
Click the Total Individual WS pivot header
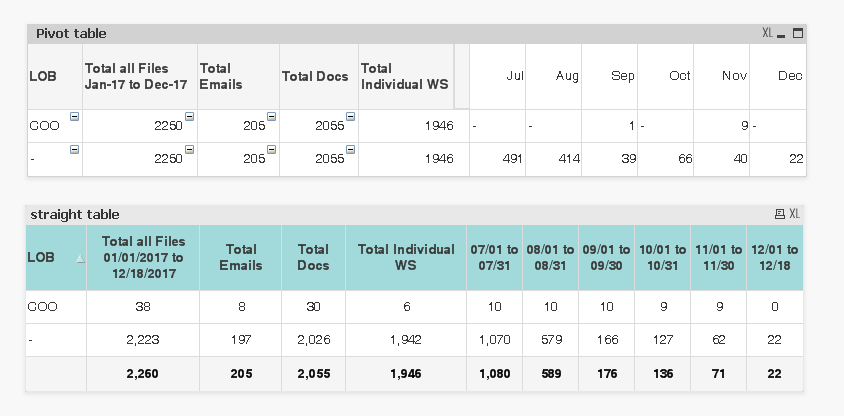(405, 76)
